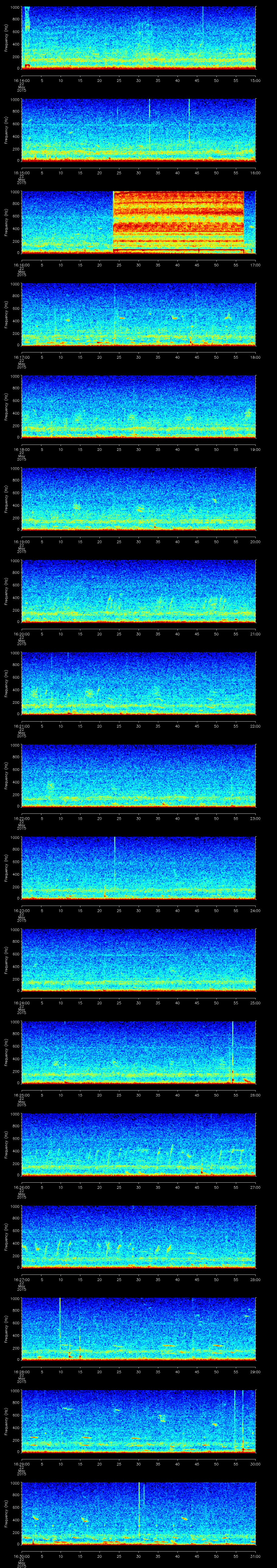This screenshot has height=1568, width=277.
Task: Click the Frequency (Hz) axis label of the 16:25:00 panel
Action: point(6,1052)
